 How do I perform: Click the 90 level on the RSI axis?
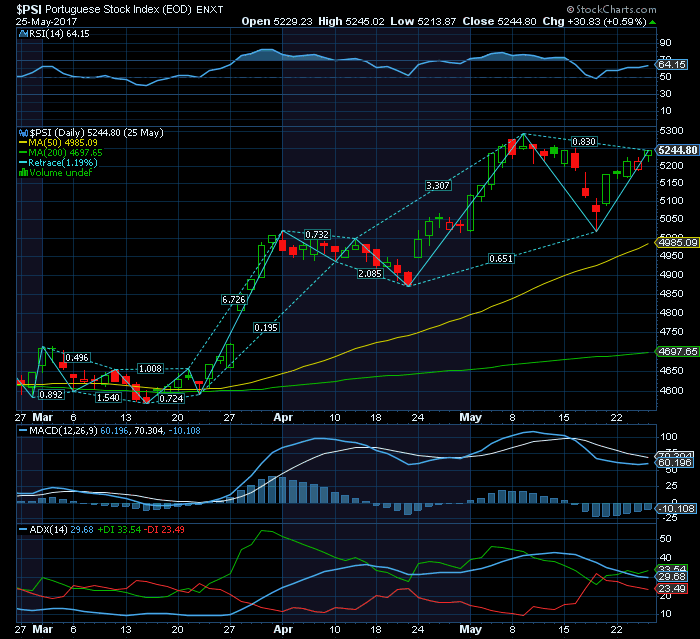coord(665,43)
